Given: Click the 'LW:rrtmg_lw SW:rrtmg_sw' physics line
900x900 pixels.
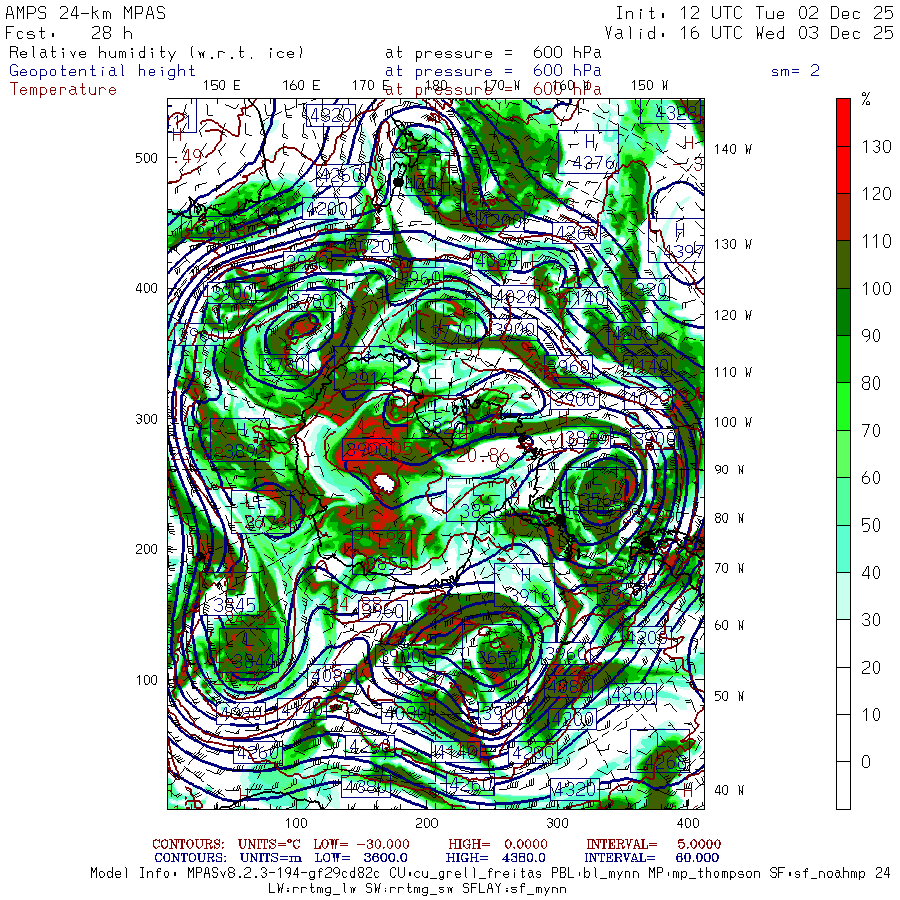Looking at the screenshot, I should 417,889.
